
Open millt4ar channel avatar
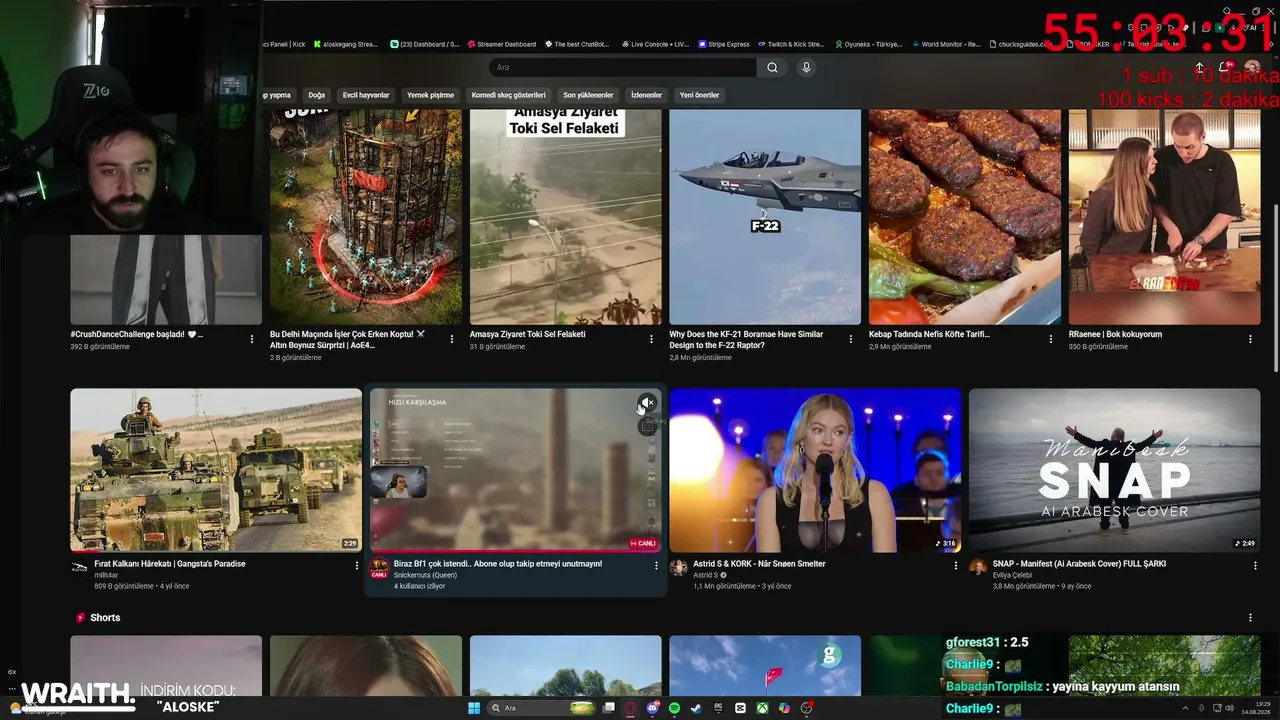pos(79,567)
